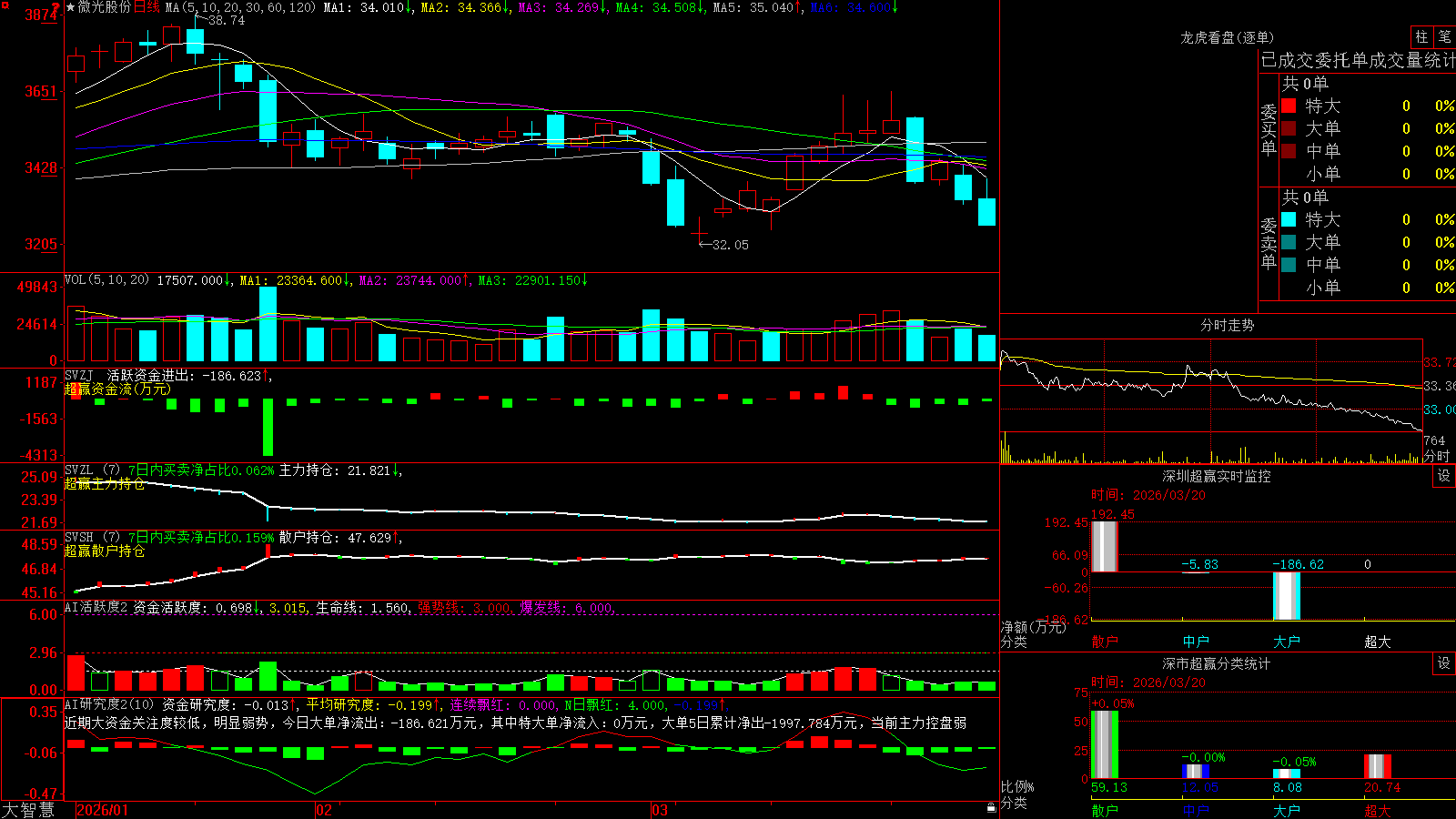1456x819 pixels.
Task: Click the 超赢主力持仓 label
Action: pyautogui.click(x=105, y=483)
